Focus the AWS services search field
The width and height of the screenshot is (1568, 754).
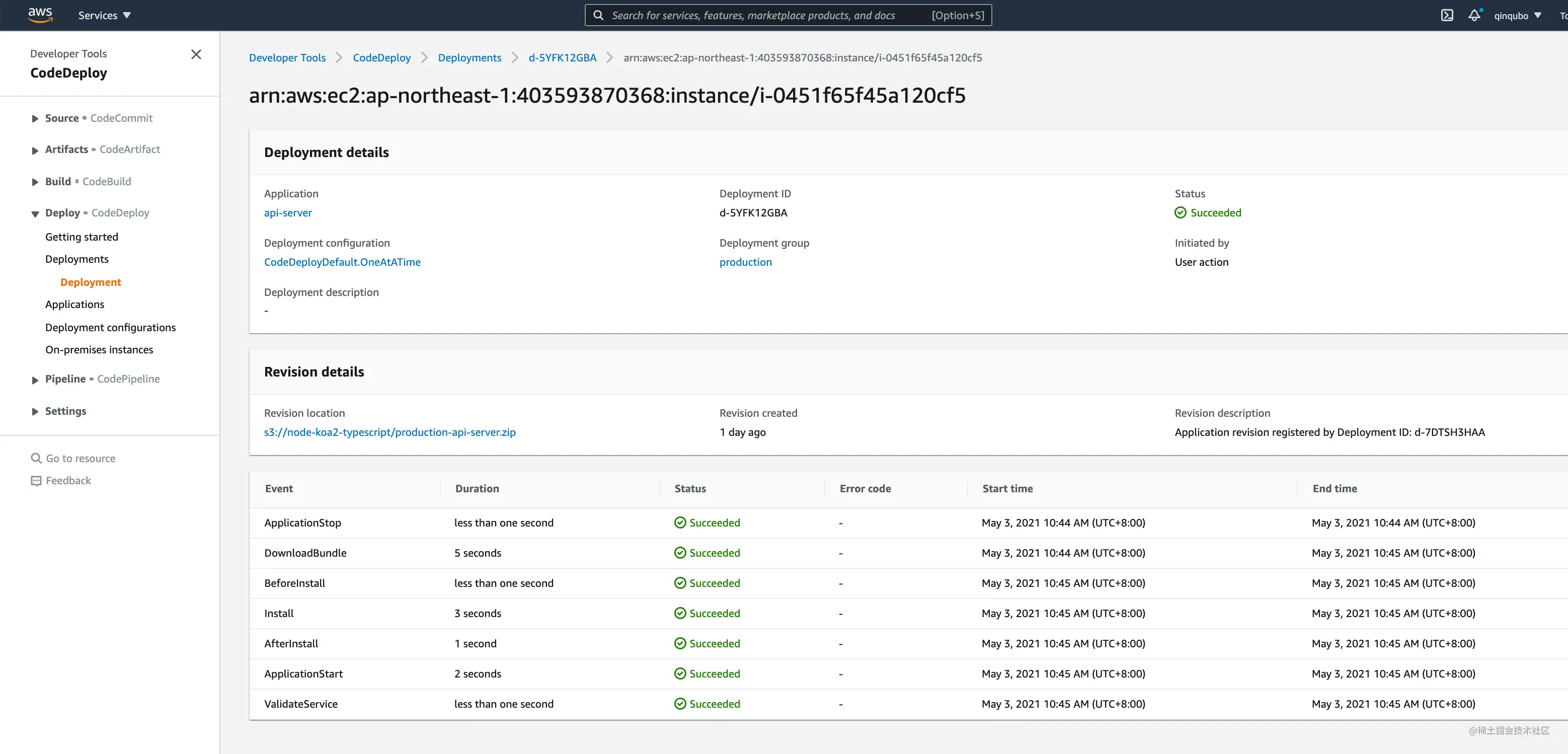788,15
